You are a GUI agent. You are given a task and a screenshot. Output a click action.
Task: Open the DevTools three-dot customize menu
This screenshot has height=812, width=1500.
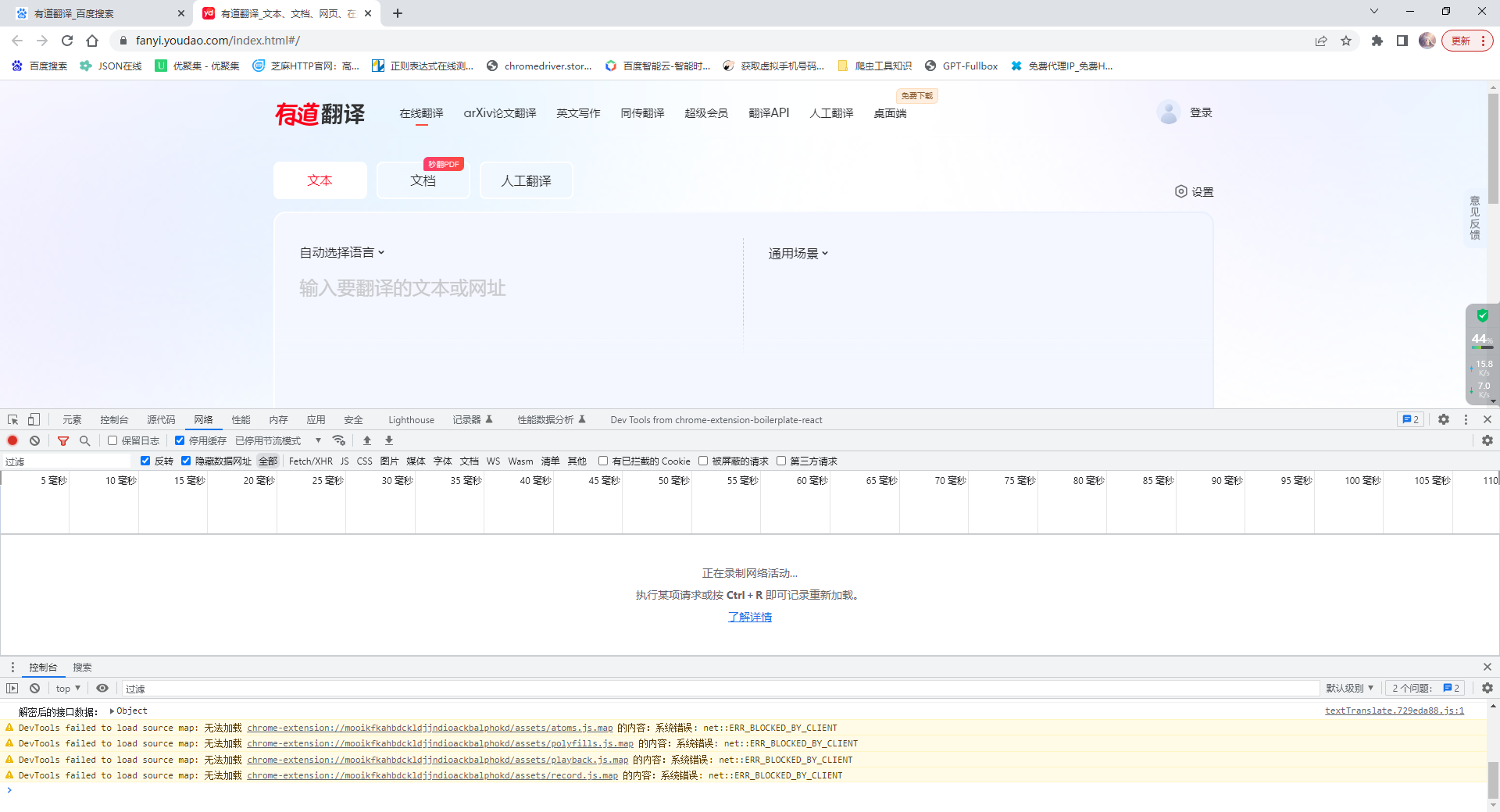click(1466, 420)
